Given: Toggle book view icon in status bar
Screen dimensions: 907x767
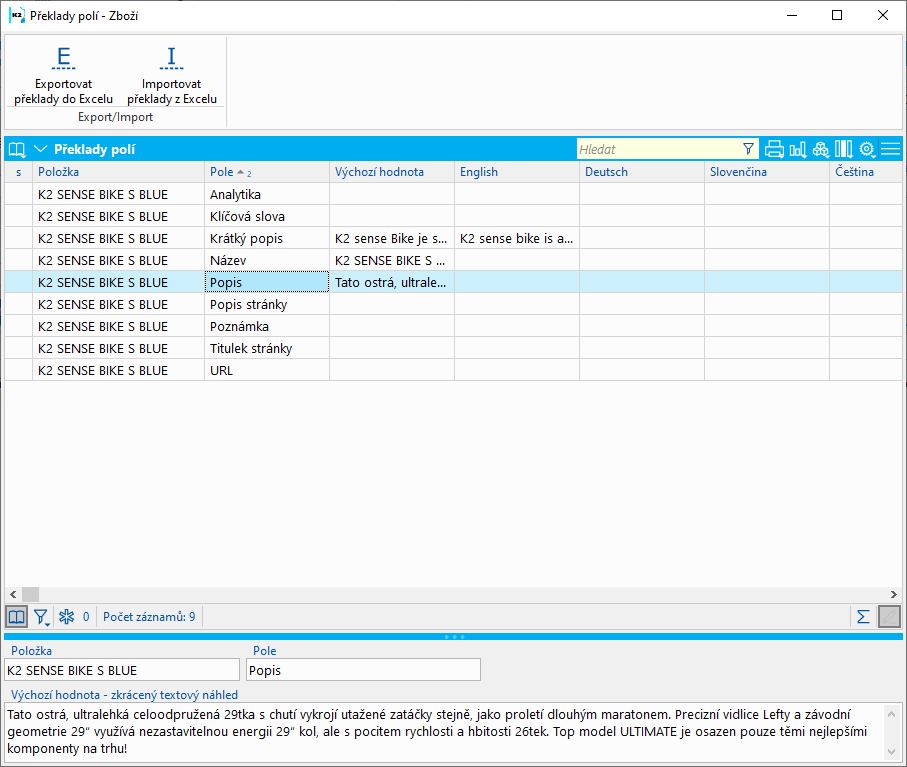Looking at the screenshot, I should point(16,617).
